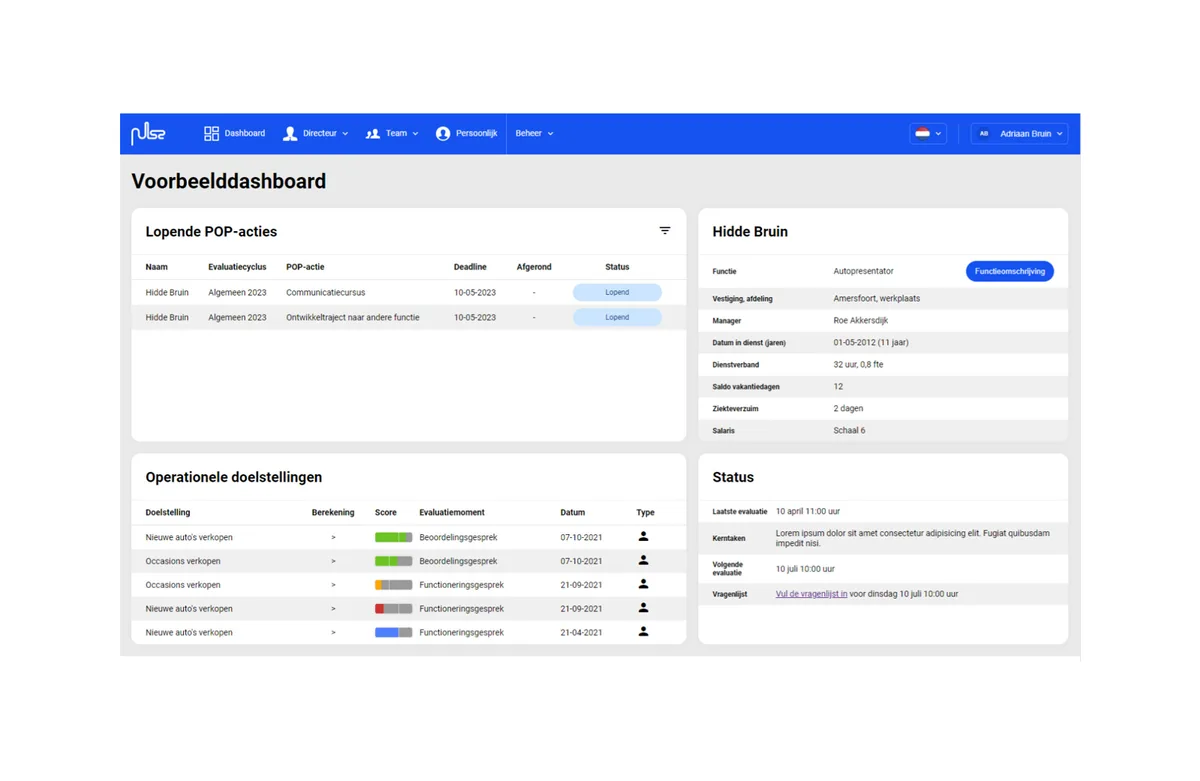Click the Afgerond column header
This screenshot has height=781, width=1200.
click(534, 267)
